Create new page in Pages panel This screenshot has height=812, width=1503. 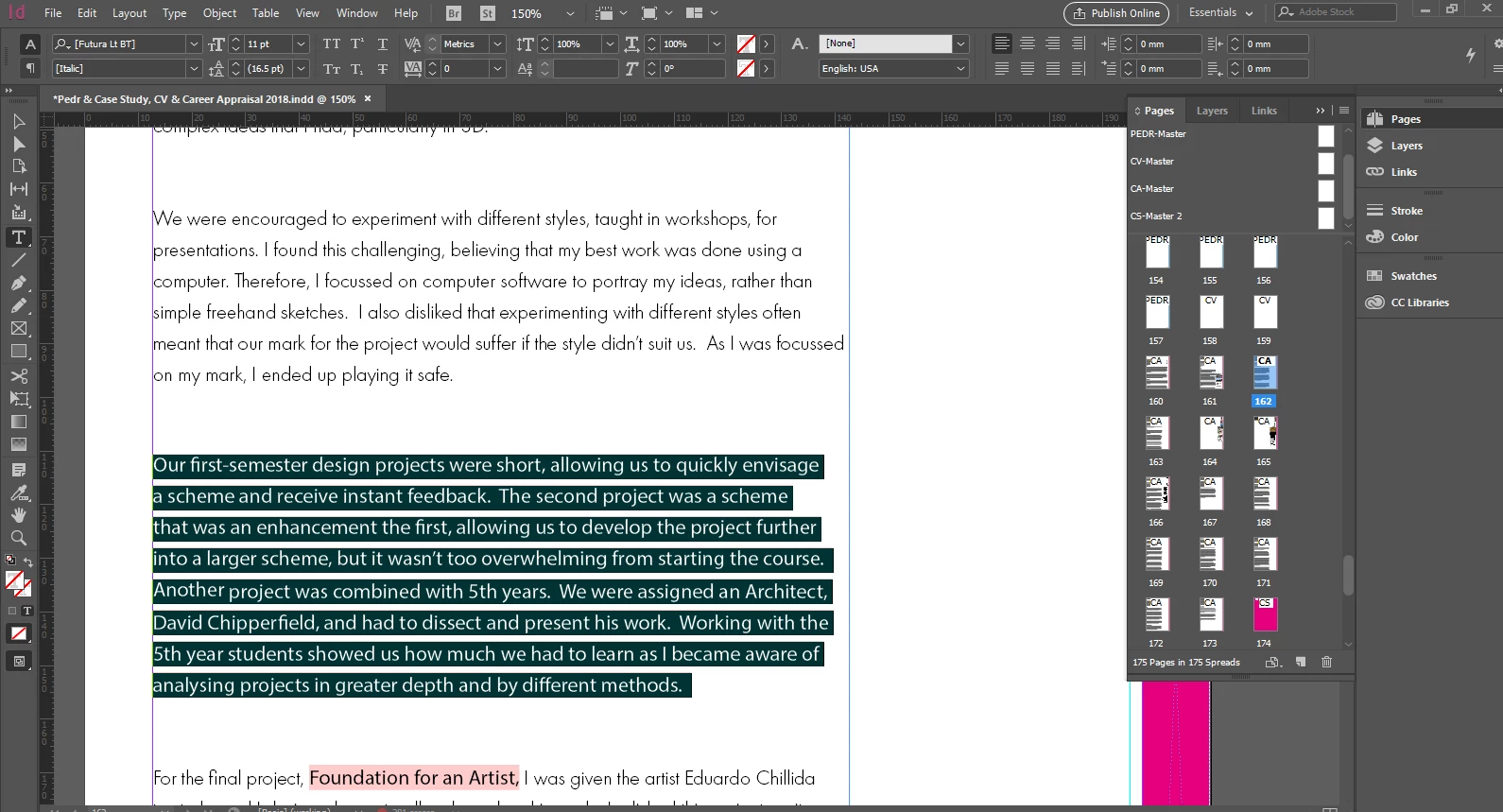(x=1301, y=662)
